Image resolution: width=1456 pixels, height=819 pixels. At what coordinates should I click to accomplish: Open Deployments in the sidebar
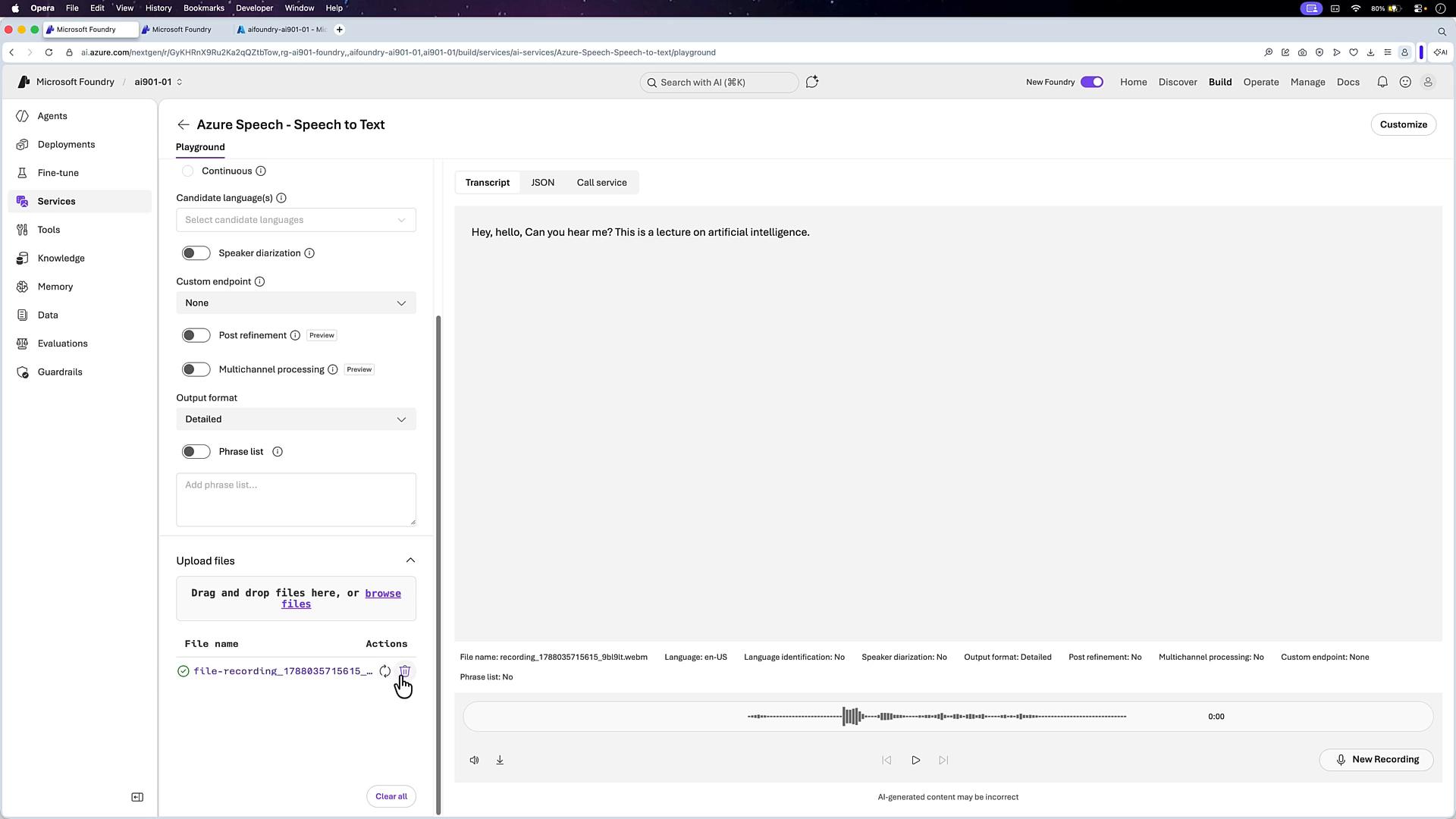click(x=80, y=144)
